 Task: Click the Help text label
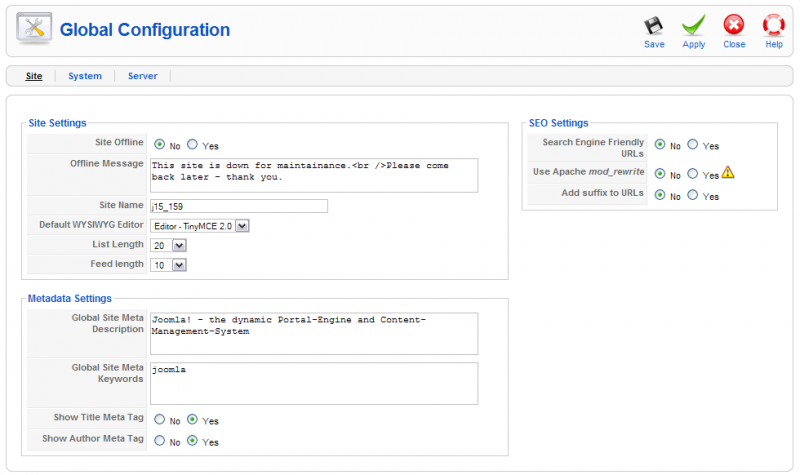click(774, 44)
